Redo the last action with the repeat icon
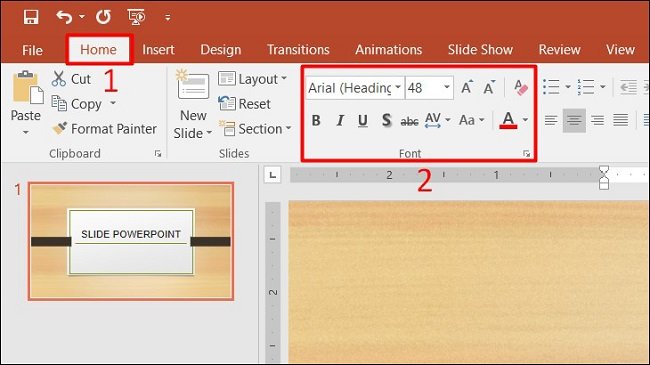 coord(103,17)
